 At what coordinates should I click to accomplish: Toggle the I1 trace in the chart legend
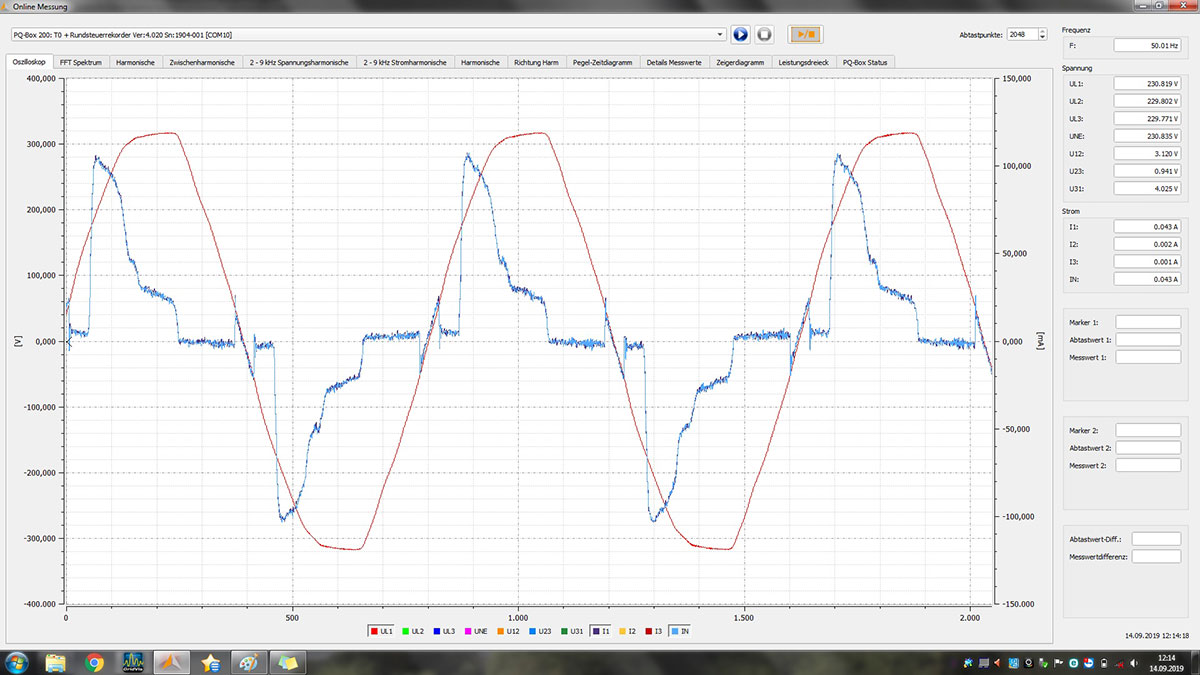[x=601, y=631]
